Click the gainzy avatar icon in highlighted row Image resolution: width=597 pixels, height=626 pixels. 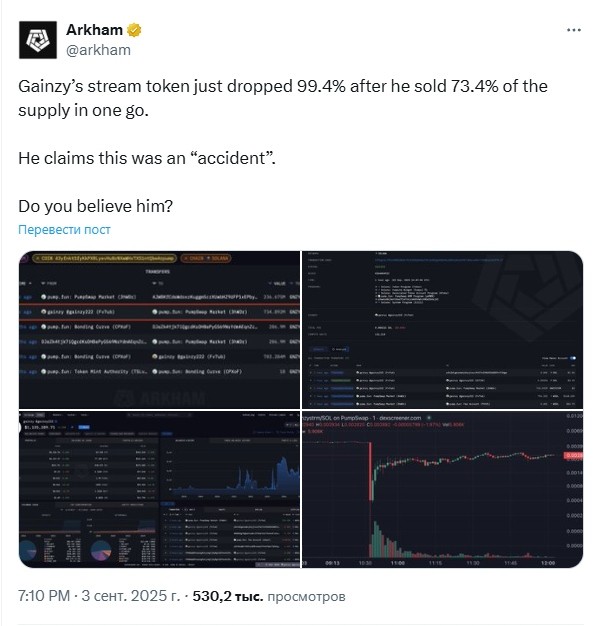pyautogui.click(x=44, y=312)
